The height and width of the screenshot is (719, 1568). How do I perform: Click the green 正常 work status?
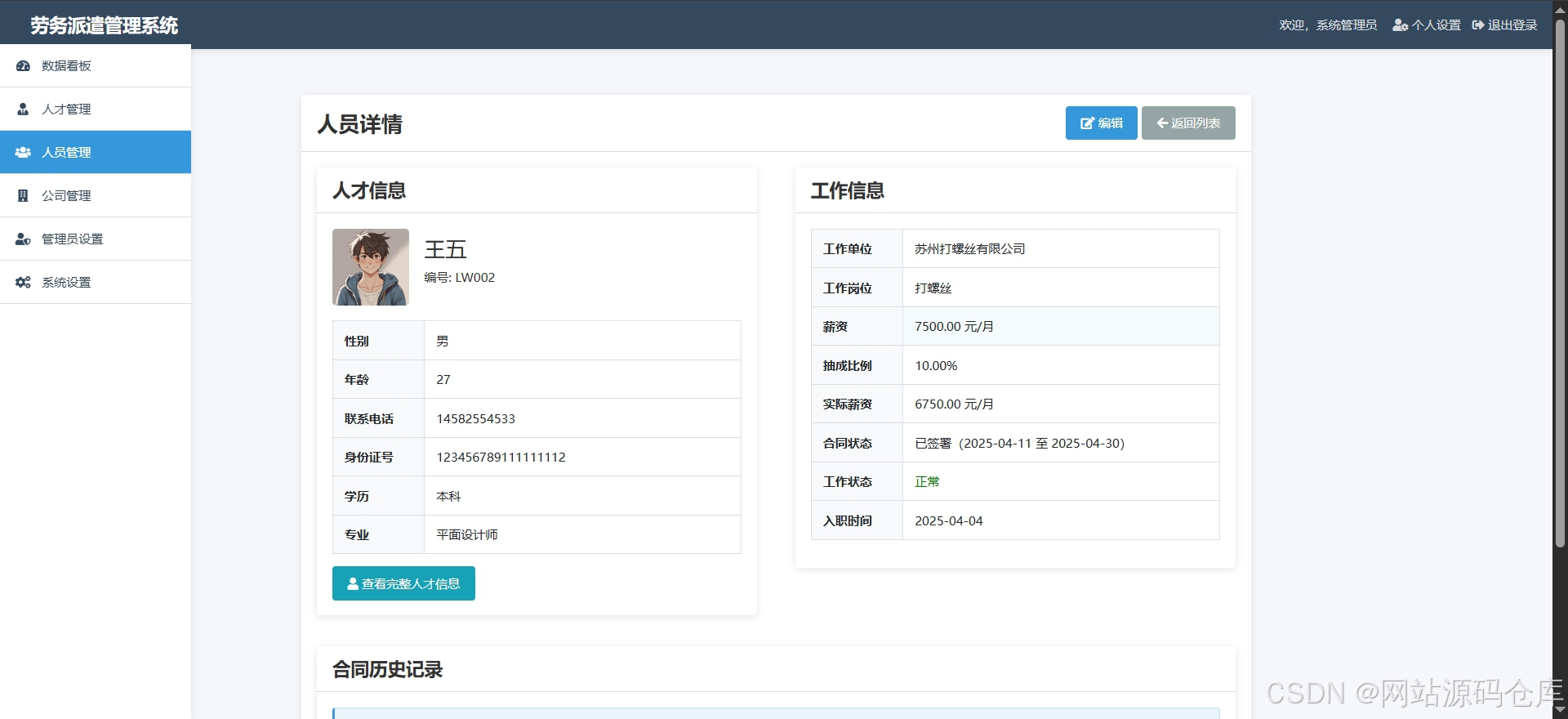pyautogui.click(x=927, y=482)
